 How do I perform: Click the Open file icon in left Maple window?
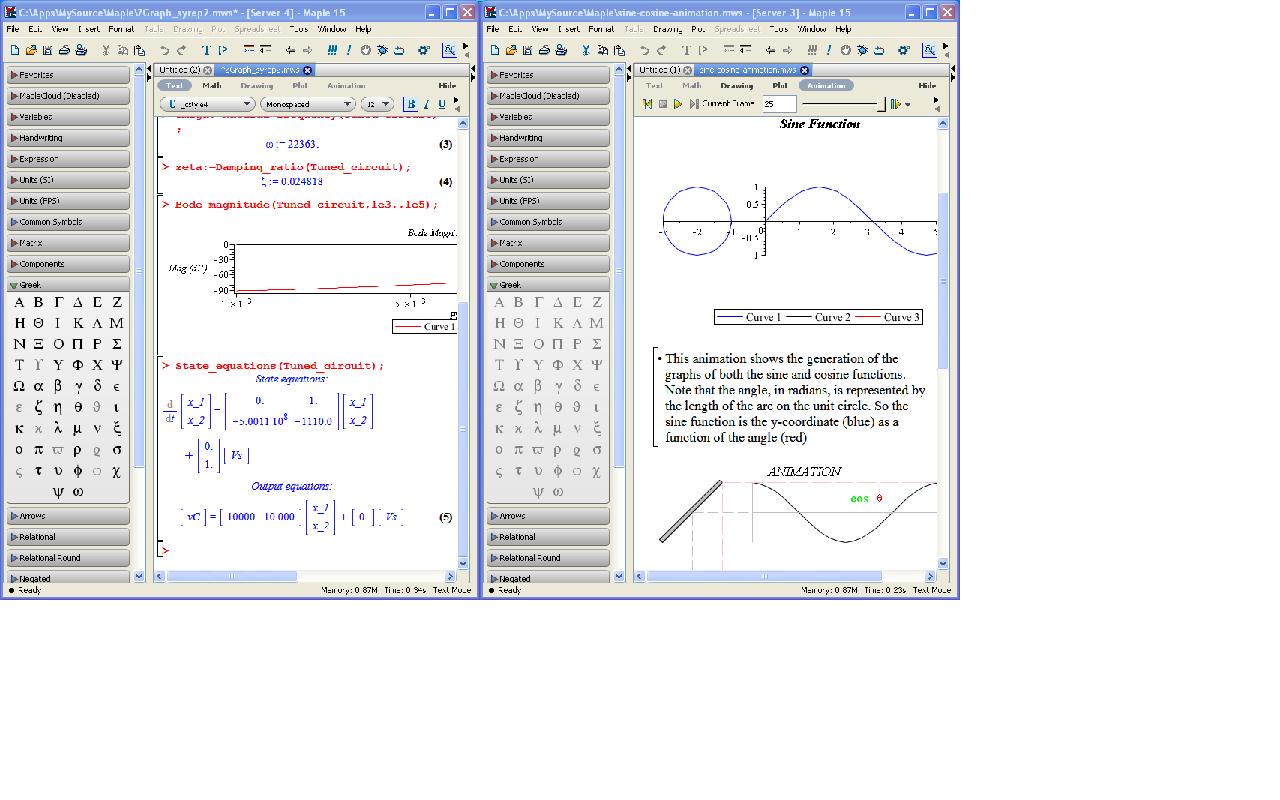click(31, 50)
